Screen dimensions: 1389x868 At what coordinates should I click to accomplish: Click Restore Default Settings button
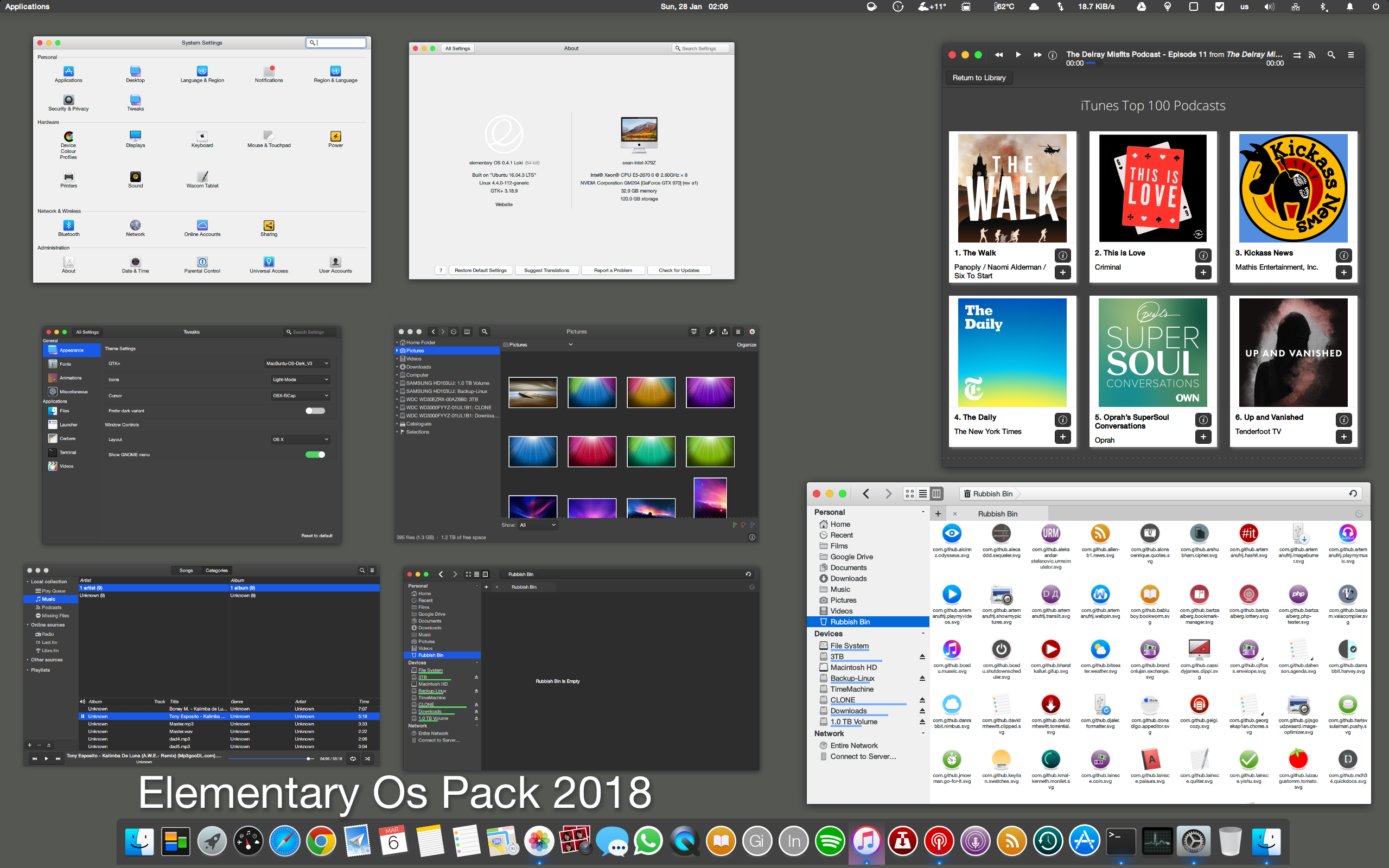[480, 270]
